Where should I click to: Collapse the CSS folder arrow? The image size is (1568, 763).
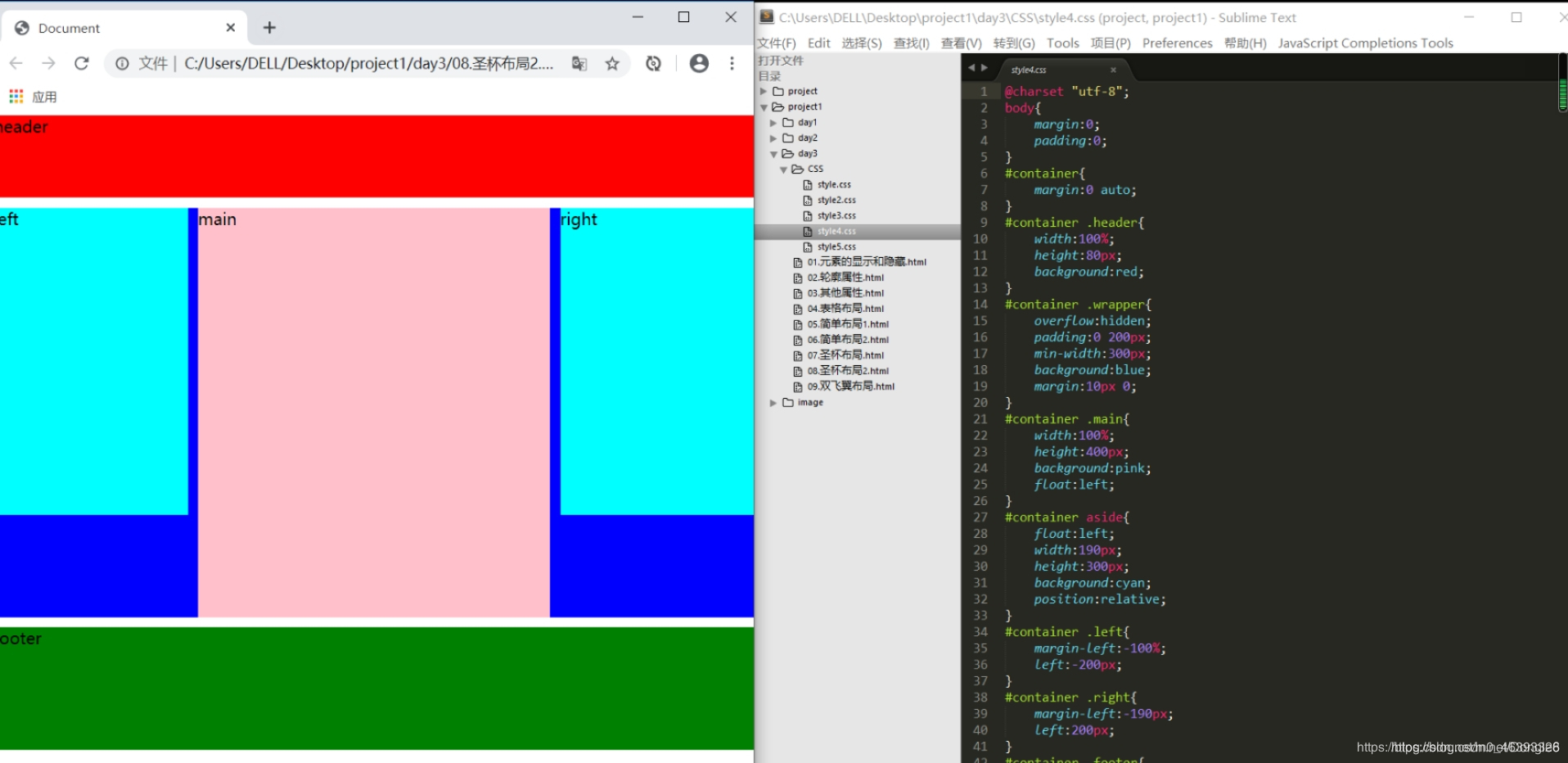783,169
